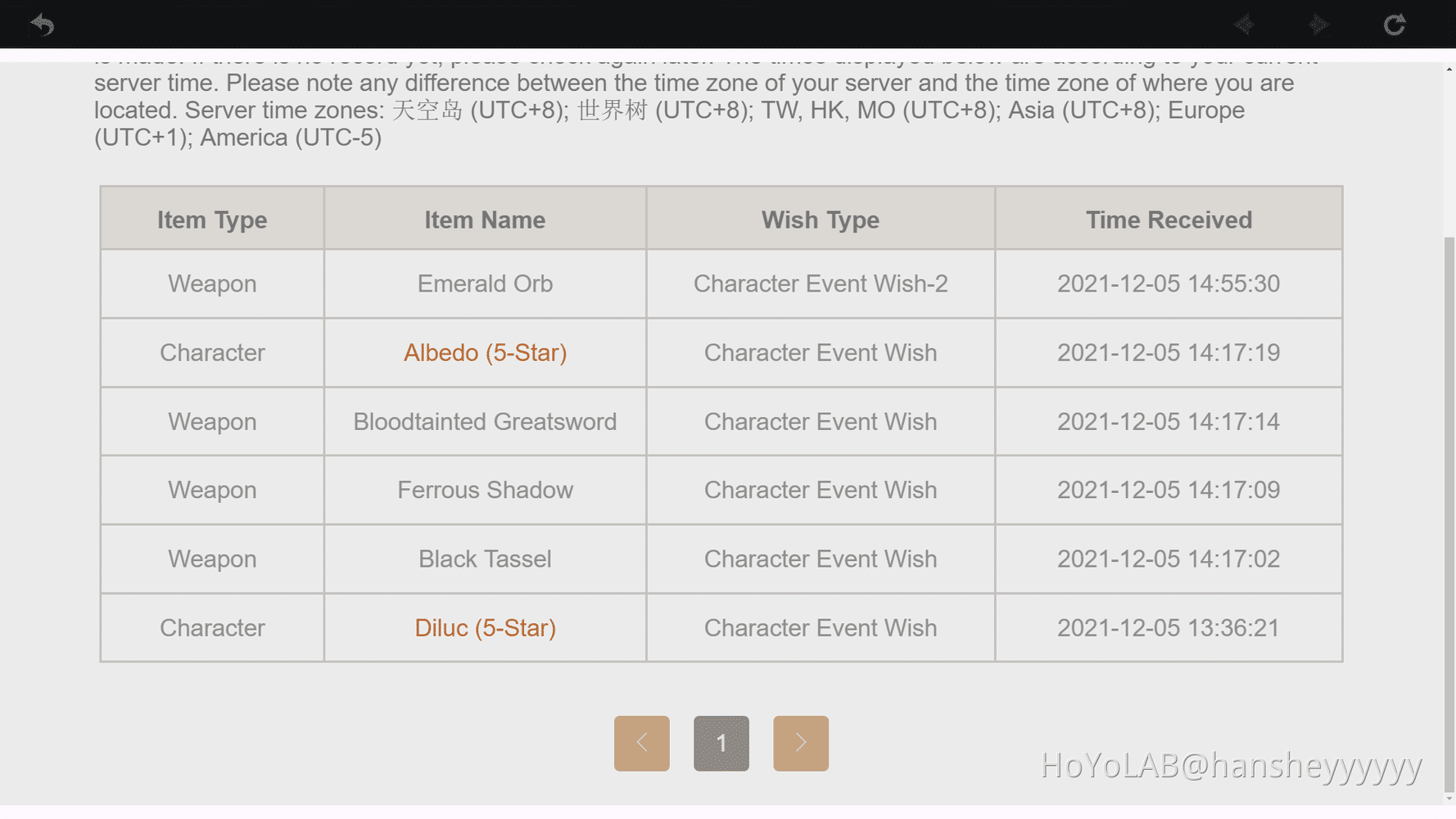Click the Item Name column header
This screenshot has width=1456, height=819.
point(485,219)
